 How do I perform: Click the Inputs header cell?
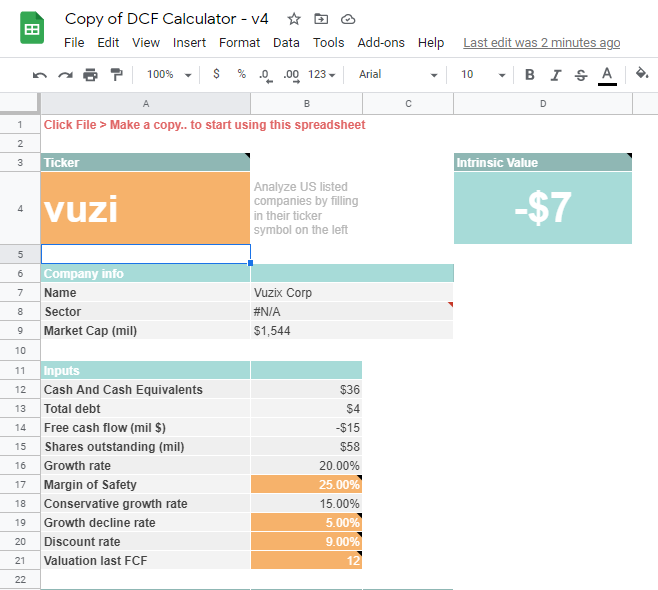click(146, 371)
